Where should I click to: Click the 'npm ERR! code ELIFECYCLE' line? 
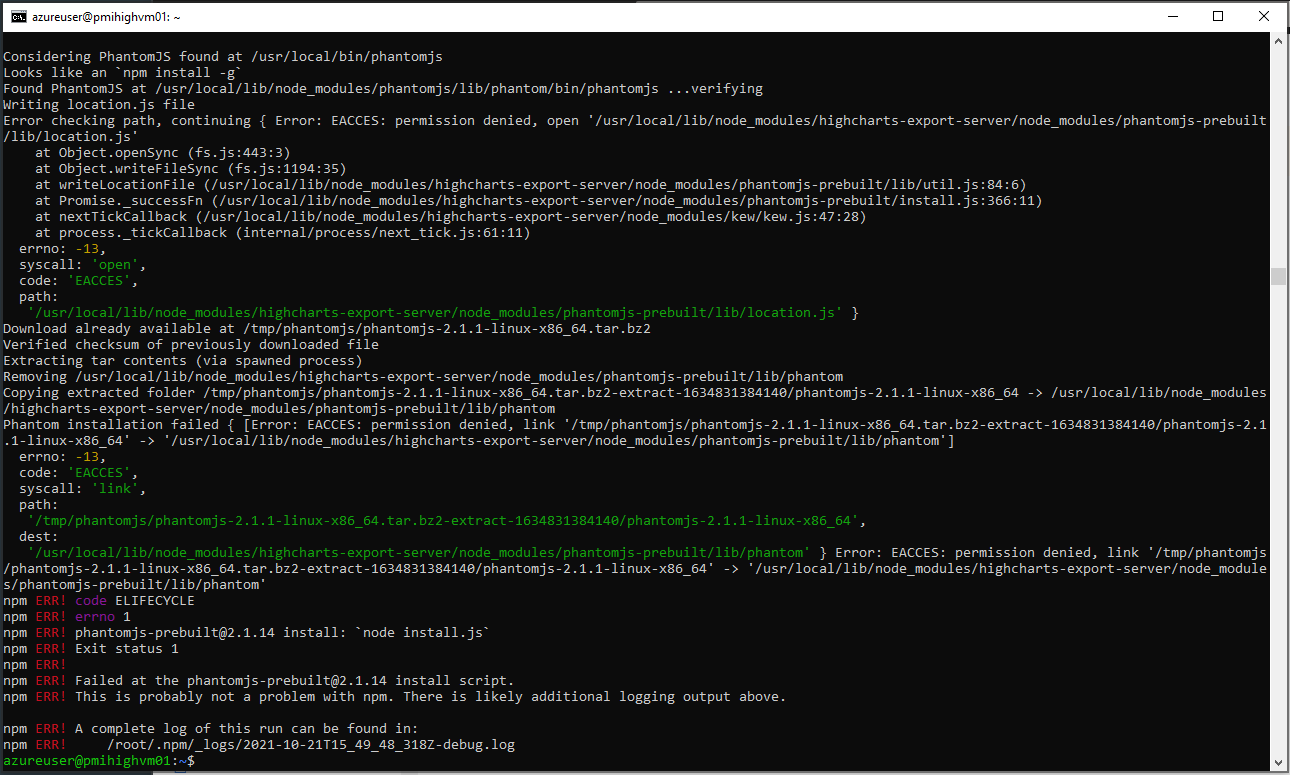[99, 601]
